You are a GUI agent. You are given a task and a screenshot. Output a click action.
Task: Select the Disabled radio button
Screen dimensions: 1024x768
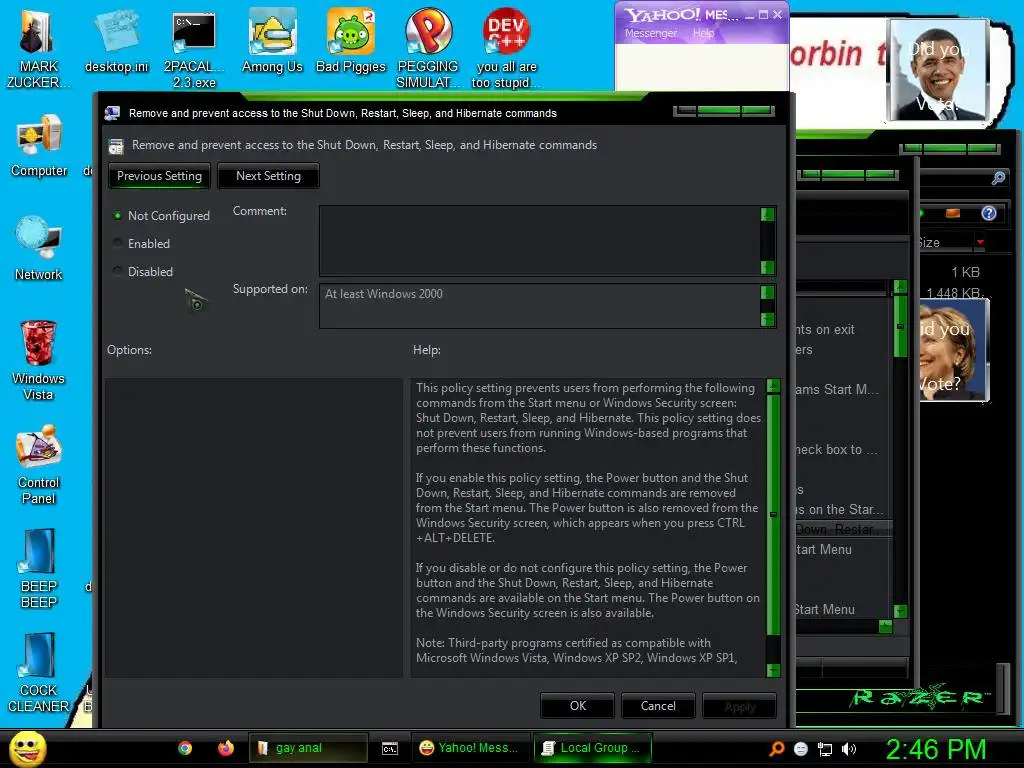click(x=118, y=271)
